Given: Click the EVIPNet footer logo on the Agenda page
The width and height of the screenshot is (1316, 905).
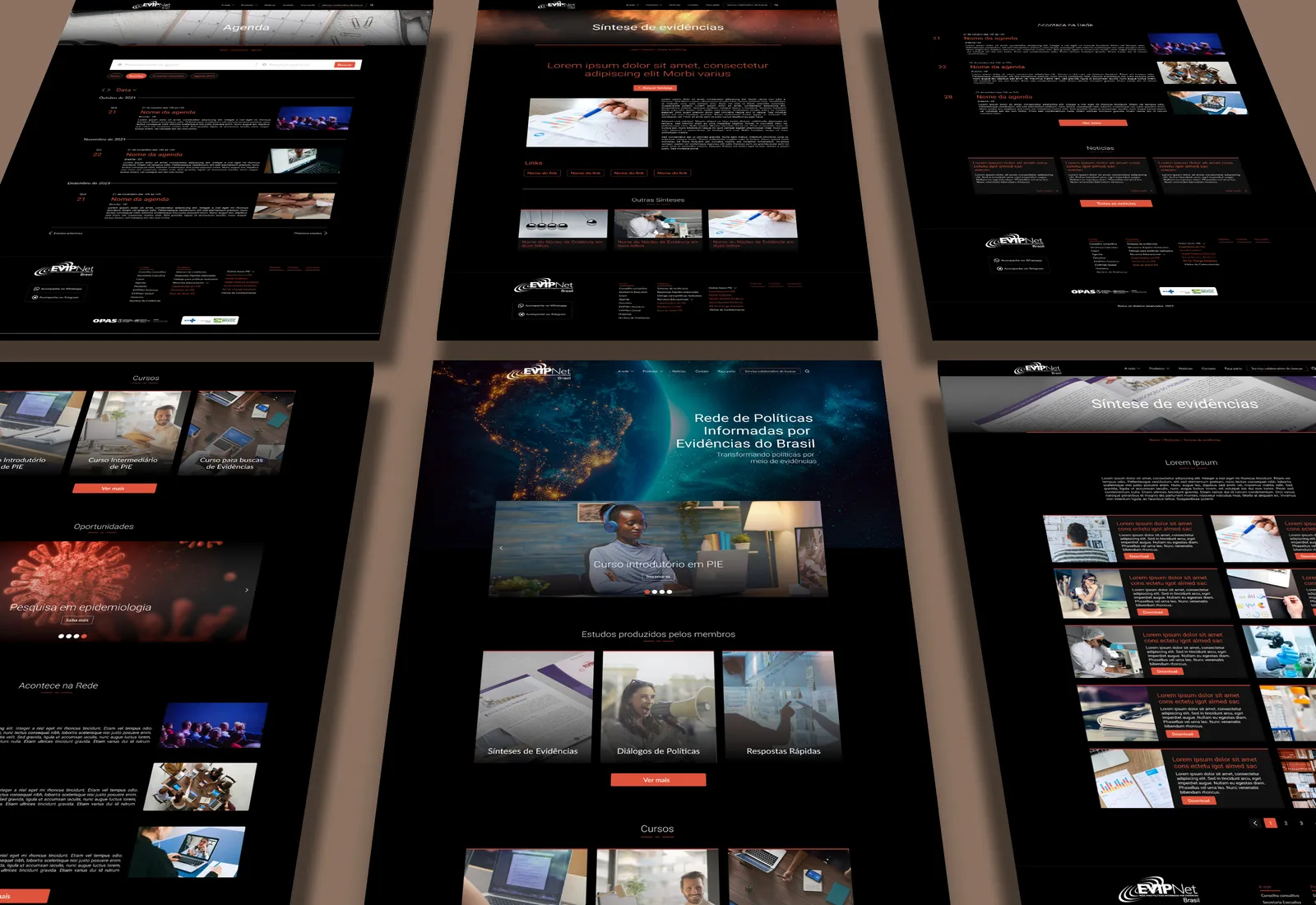Looking at the screenshot, I should point(64,270).
